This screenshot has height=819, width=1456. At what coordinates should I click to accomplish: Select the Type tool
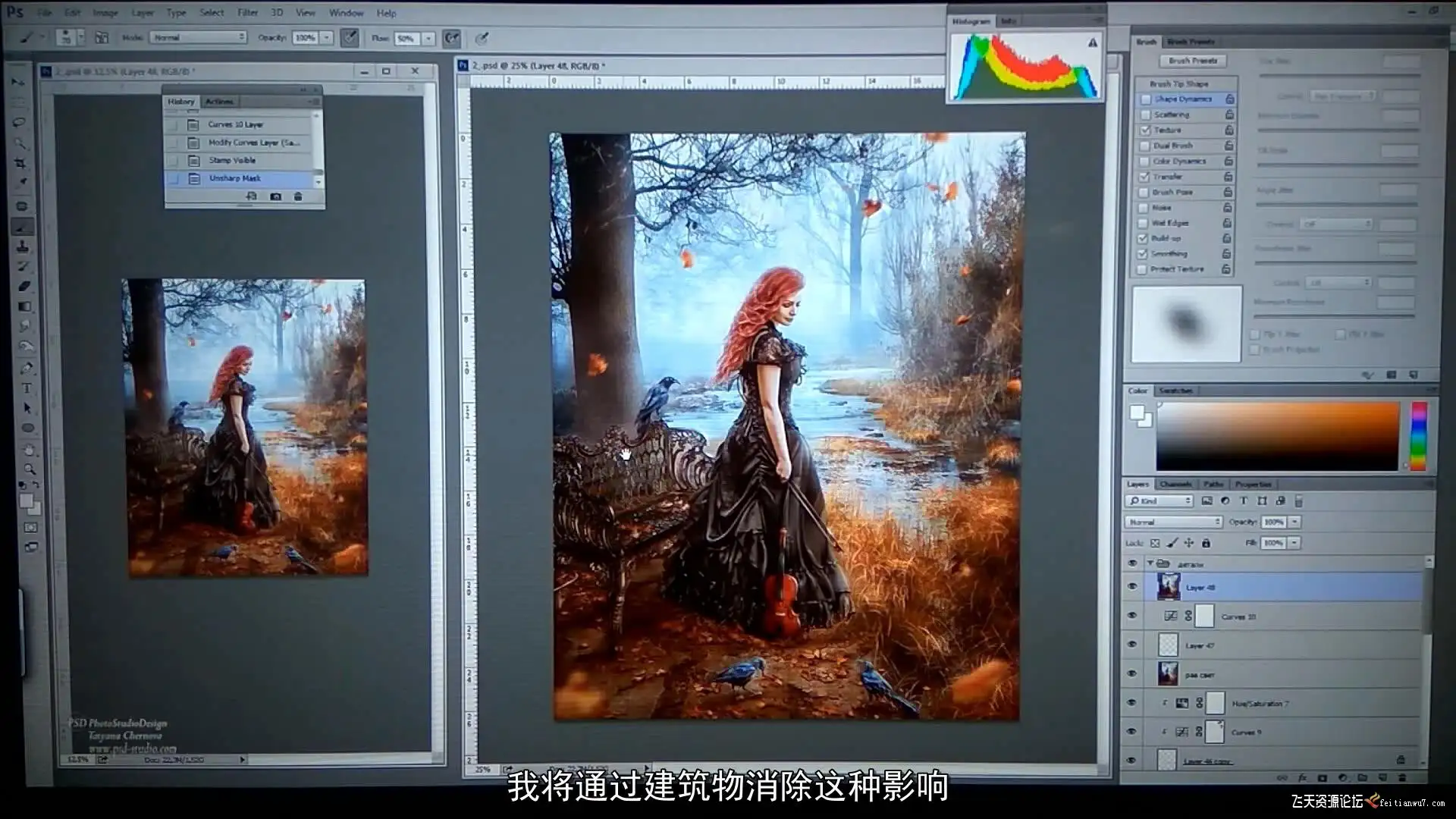point(26,388)
